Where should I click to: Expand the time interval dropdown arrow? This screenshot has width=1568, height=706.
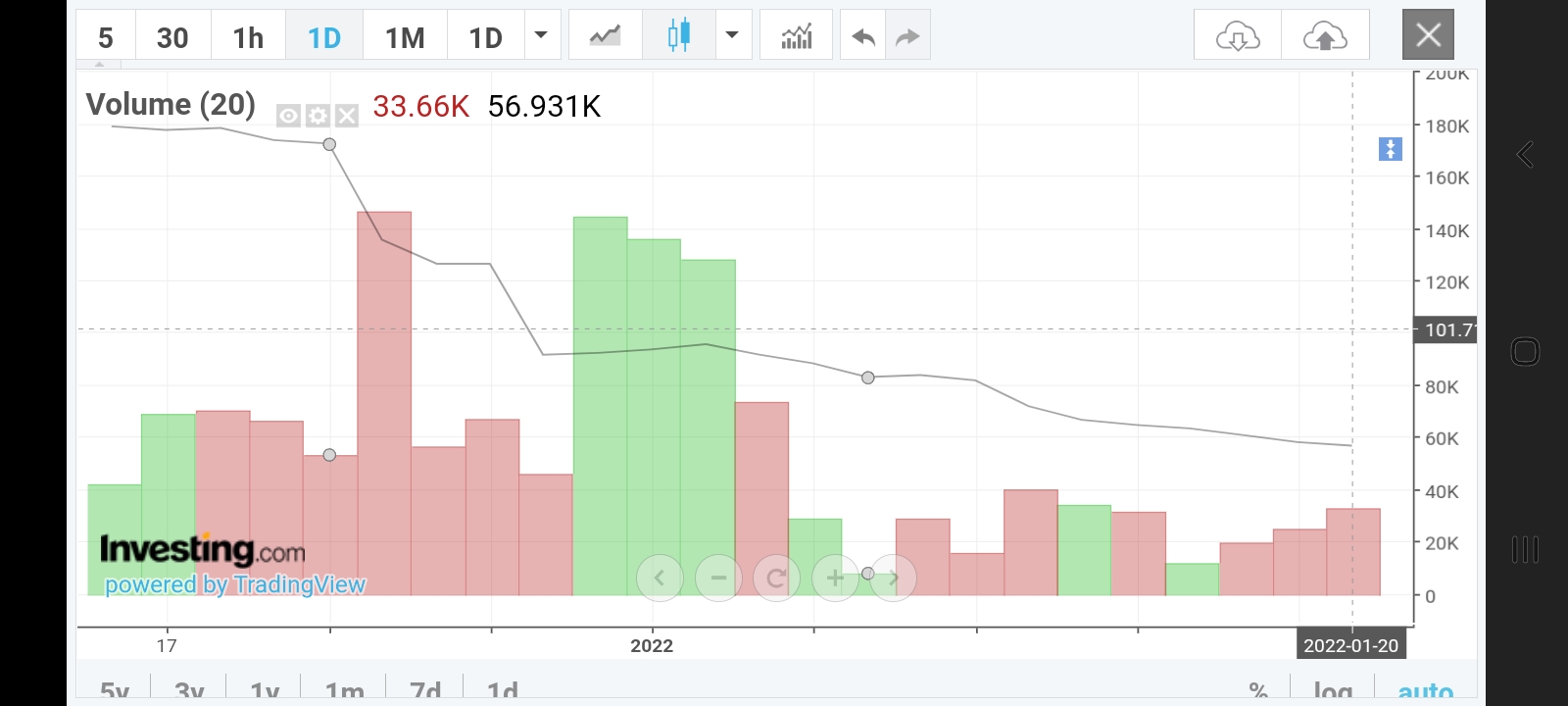[540, 36]
